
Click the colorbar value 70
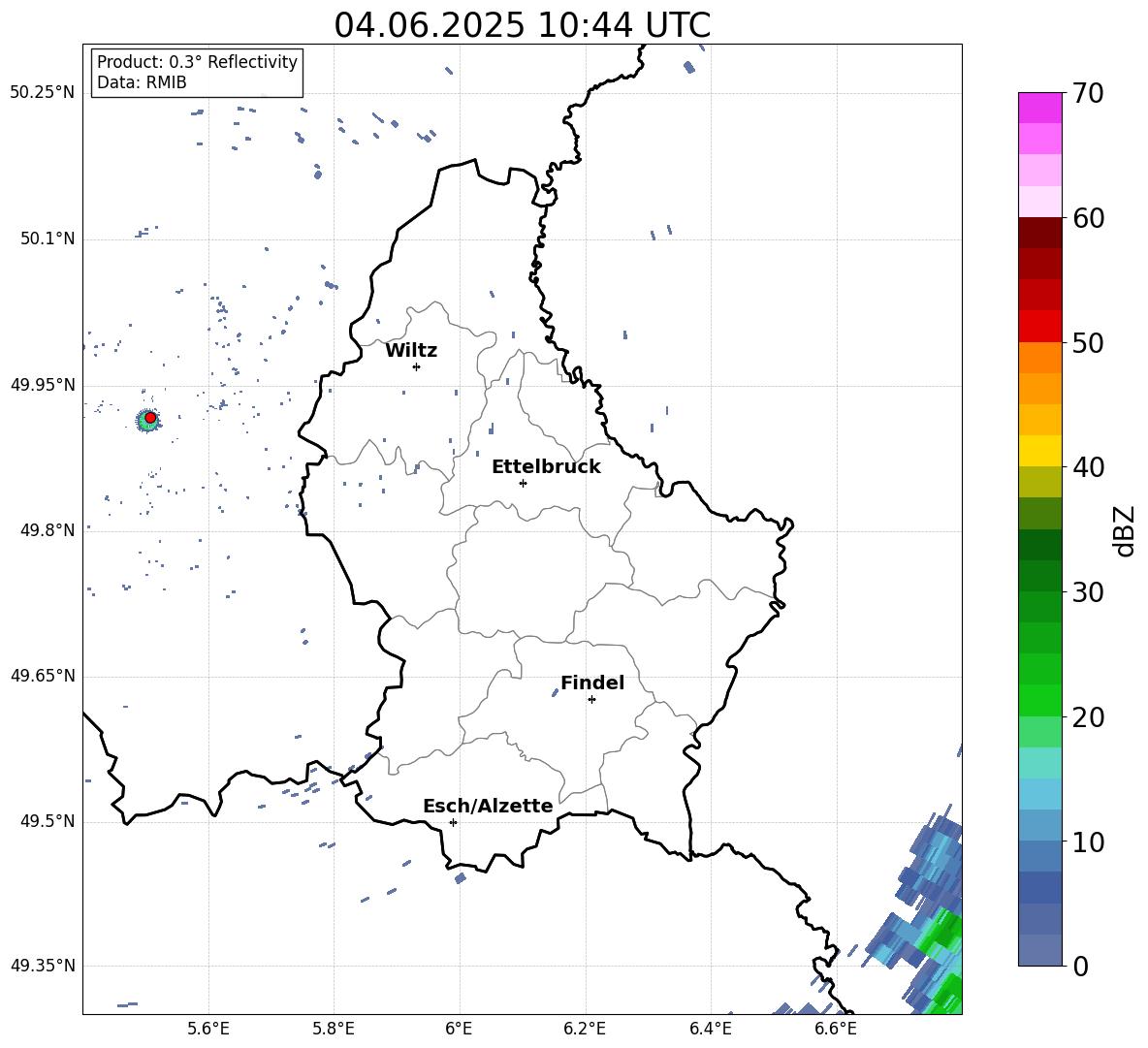[1088, 94]
